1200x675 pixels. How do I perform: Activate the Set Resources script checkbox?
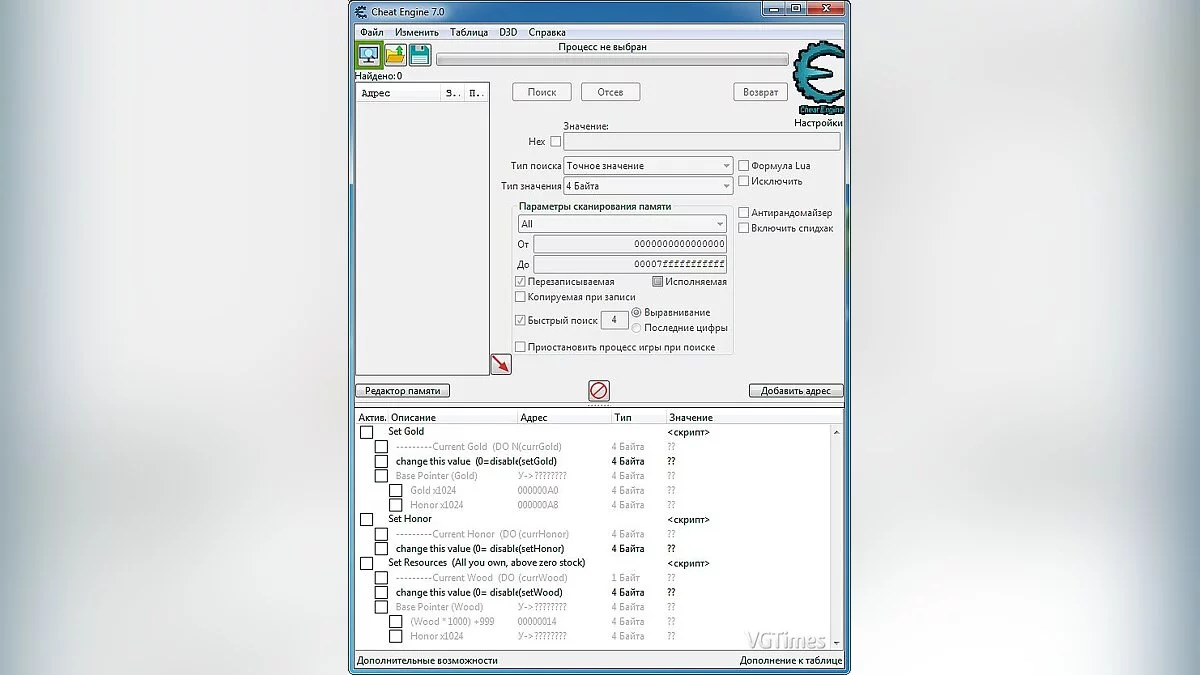pyautogui.click(x=366, y=564)
